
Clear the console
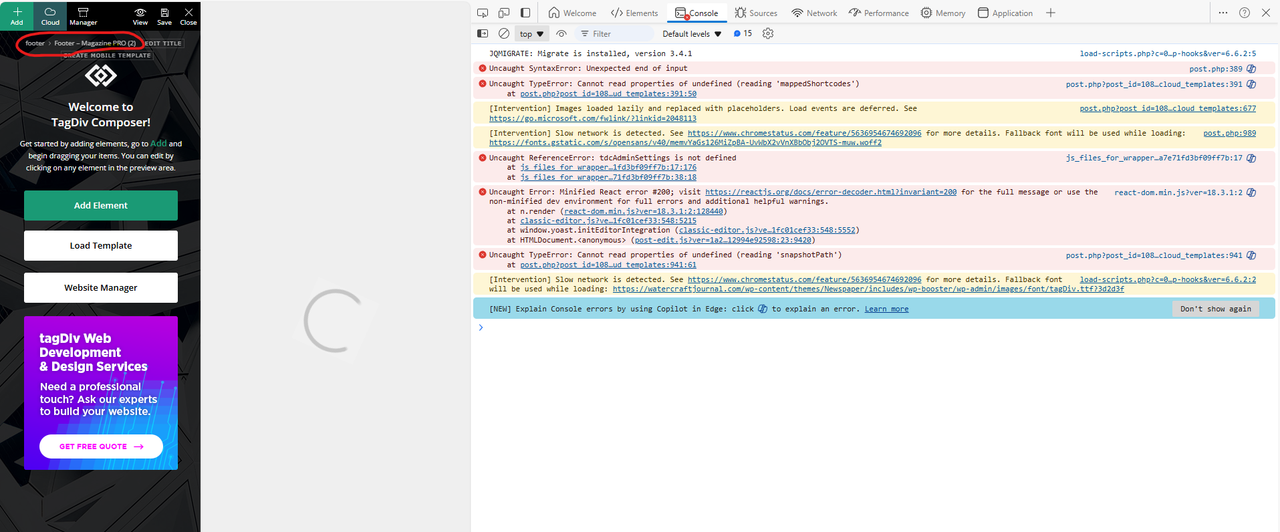click(504, 34)
